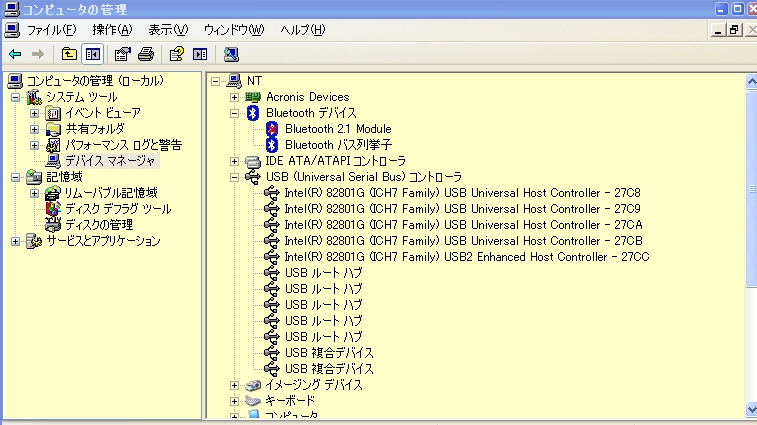
Task: Collapse the USB コントローラ category
Action: [234, 177]
